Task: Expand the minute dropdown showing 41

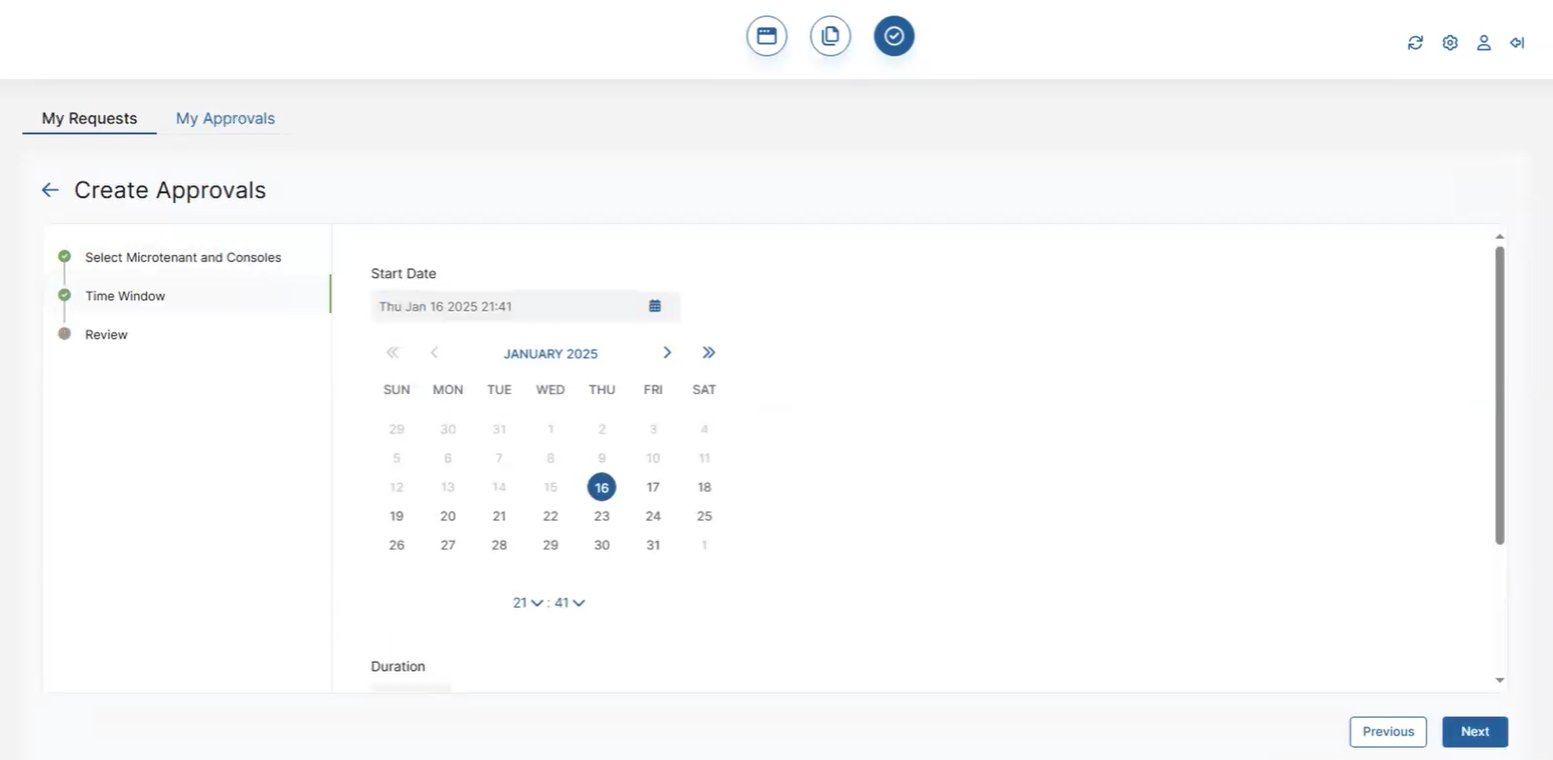Action: 570,603
